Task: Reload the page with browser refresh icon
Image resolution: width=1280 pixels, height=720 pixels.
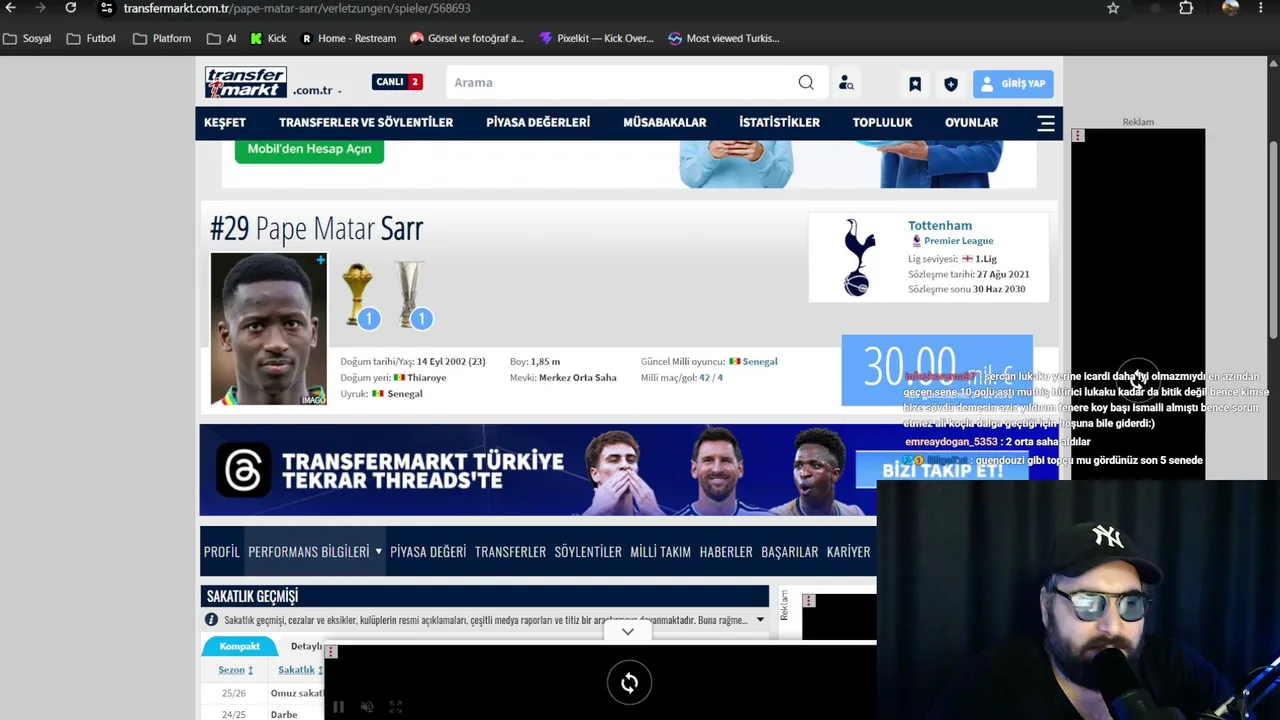Action: point(70,8)
